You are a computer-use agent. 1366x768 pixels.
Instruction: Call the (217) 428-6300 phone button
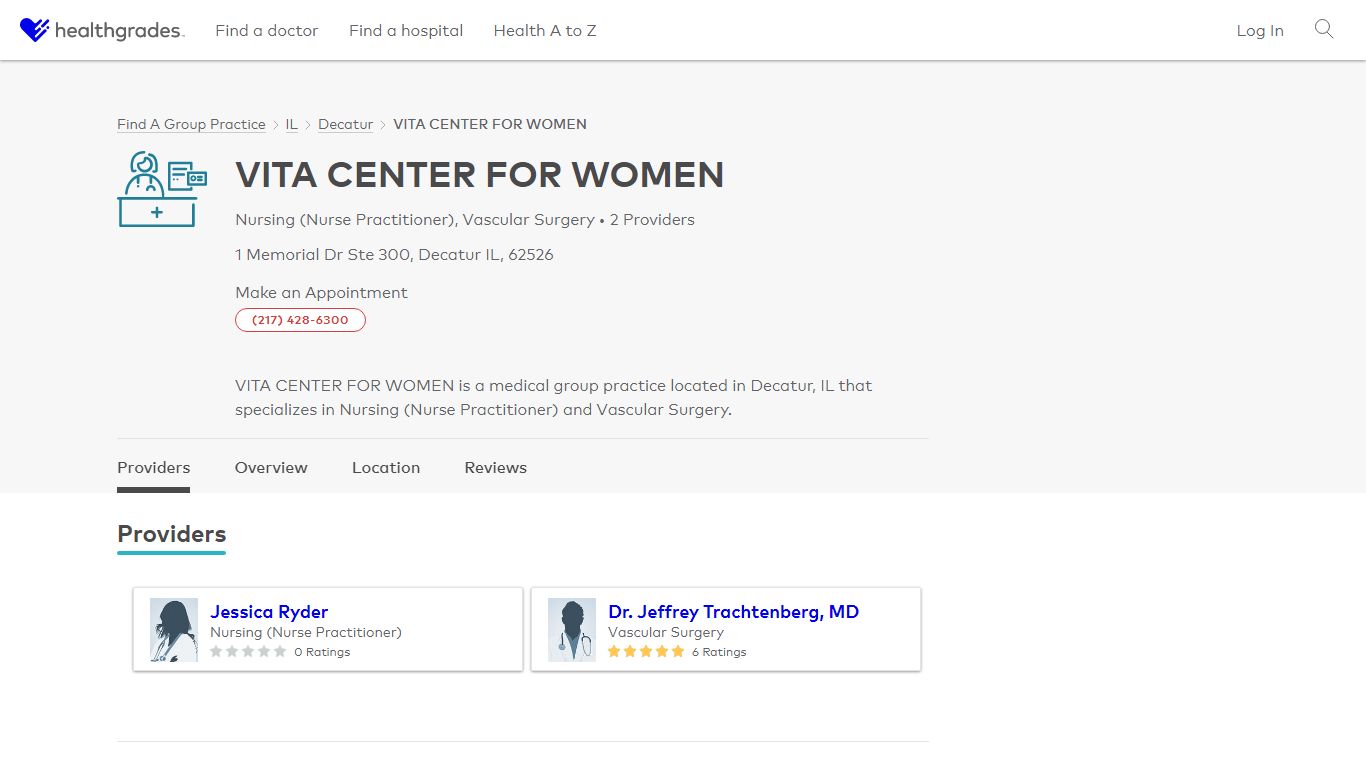(x=300, y=320)
